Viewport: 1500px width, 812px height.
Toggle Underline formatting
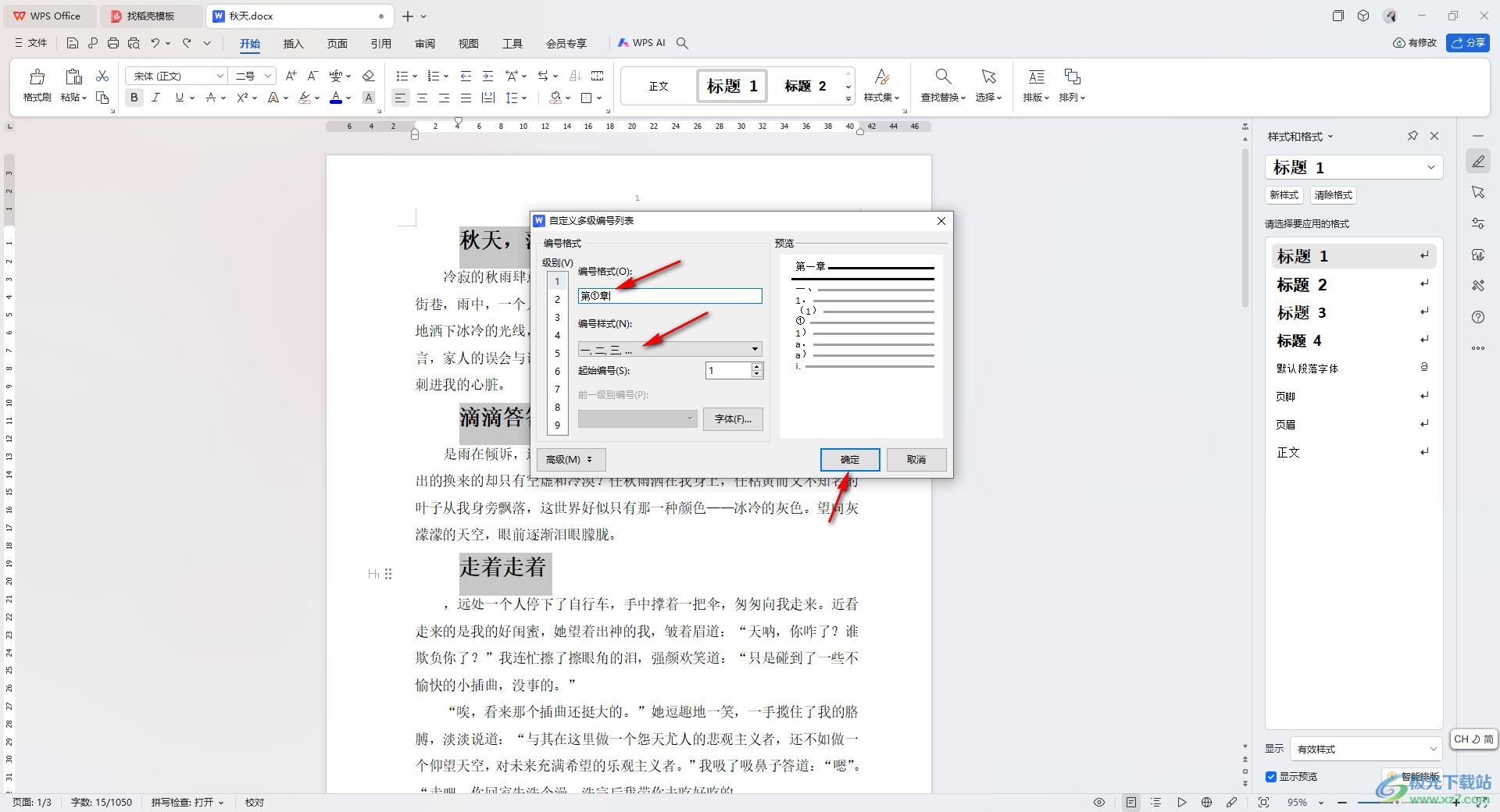click(x=180, y=98)
